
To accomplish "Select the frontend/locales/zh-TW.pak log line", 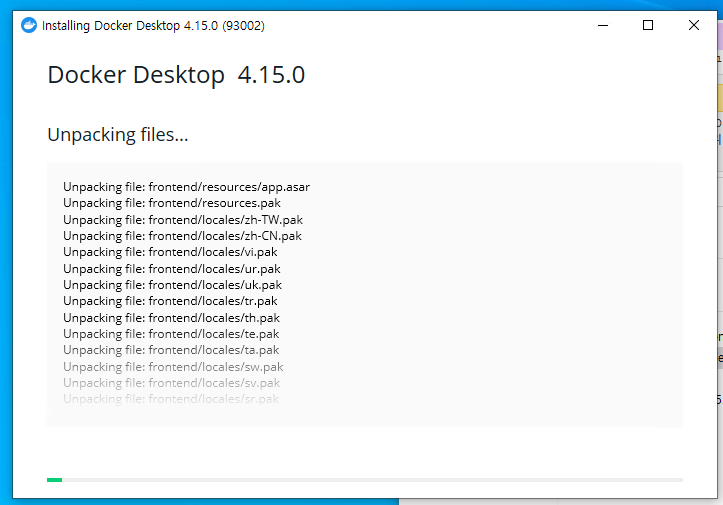I will click(x=183, y=220).
